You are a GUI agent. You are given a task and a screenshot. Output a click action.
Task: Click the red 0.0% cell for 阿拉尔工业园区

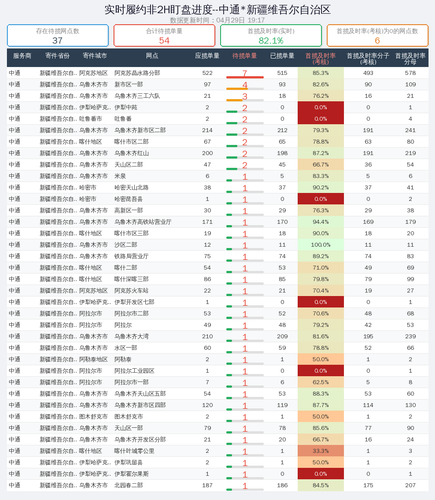pyautogui.click(x=320, y=371)
